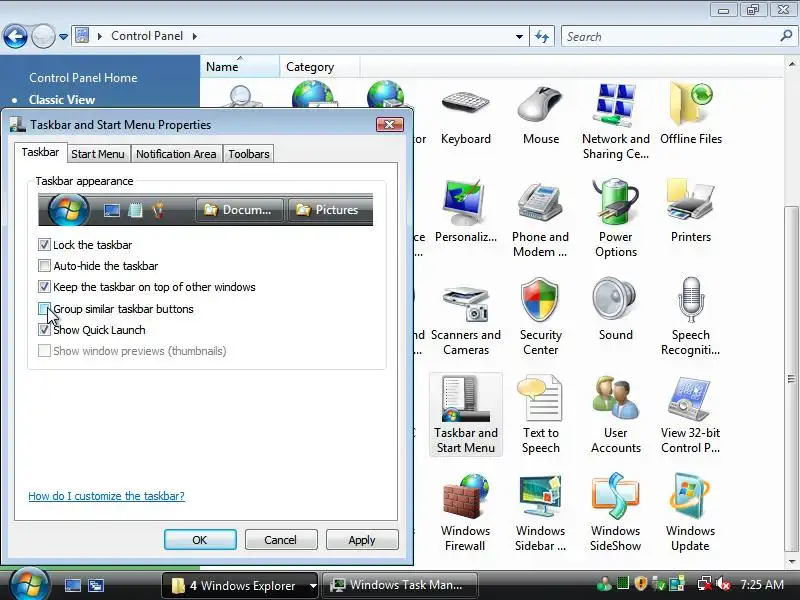Close the Taskbar and Start Menu Properties dialog
Screen dimensions: 800x600
389,124
